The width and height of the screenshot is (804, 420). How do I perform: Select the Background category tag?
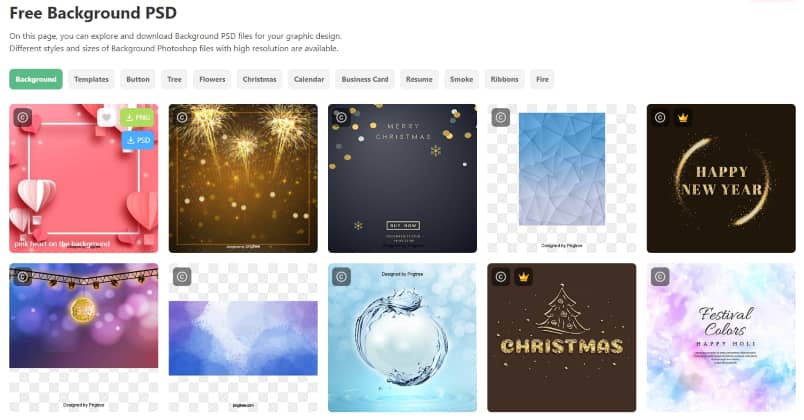coord(36,79)
